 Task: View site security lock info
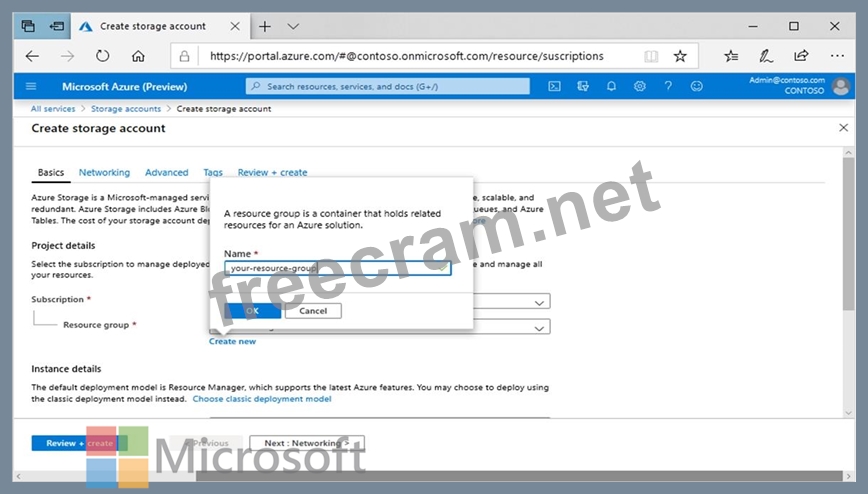tap(184, 56)
